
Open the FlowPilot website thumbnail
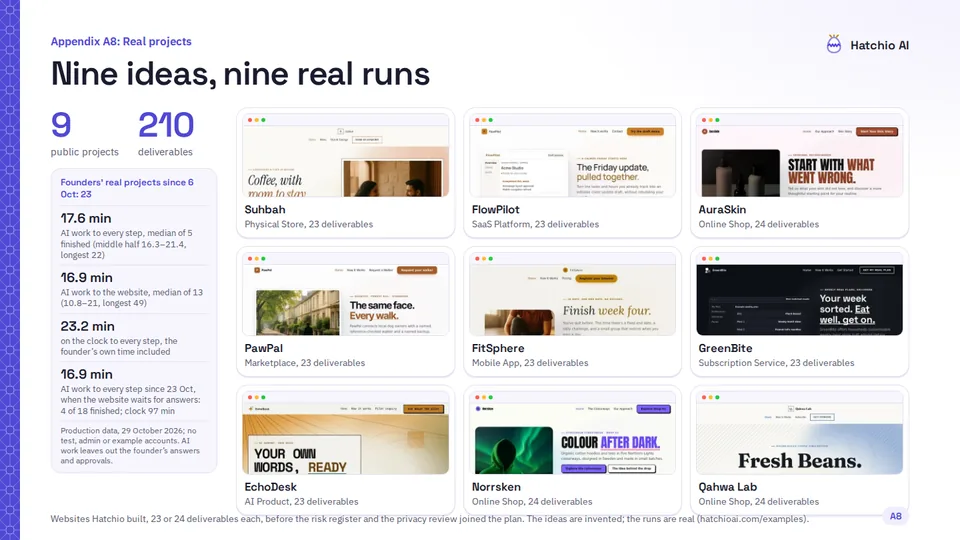click(x=572, y=156)
